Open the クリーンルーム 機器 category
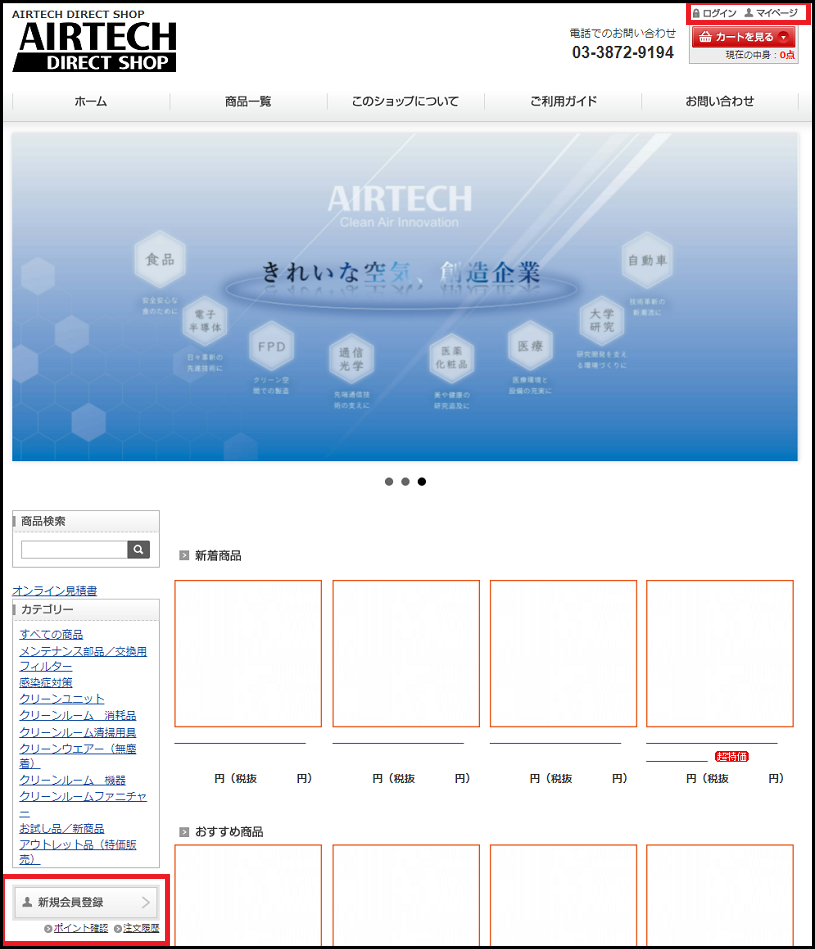 (73, 780)
